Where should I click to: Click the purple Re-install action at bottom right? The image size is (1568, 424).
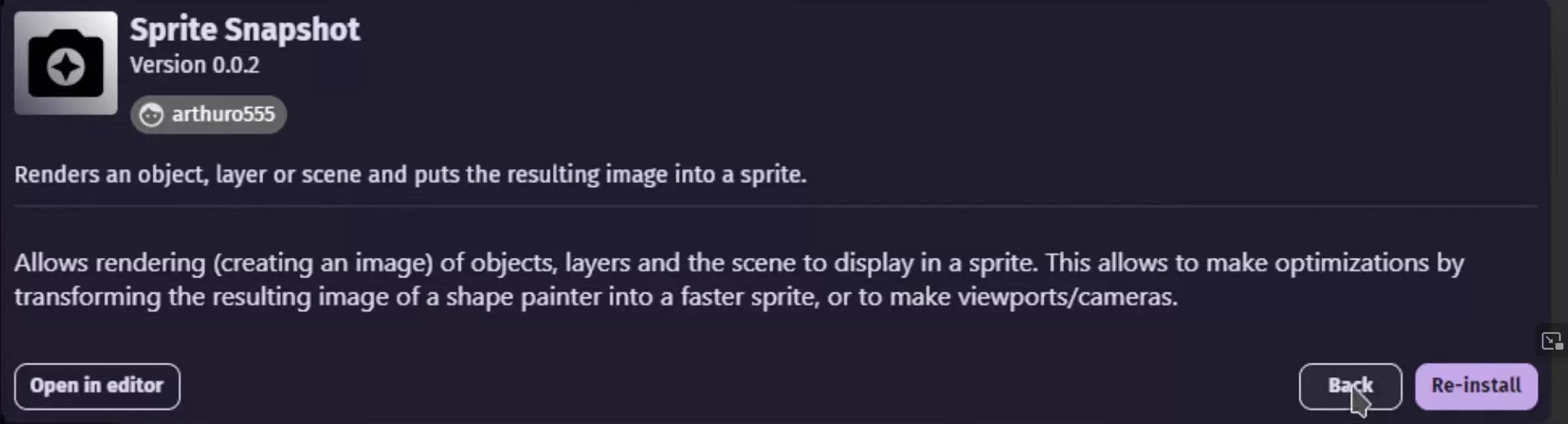(x=1476, y=386)
